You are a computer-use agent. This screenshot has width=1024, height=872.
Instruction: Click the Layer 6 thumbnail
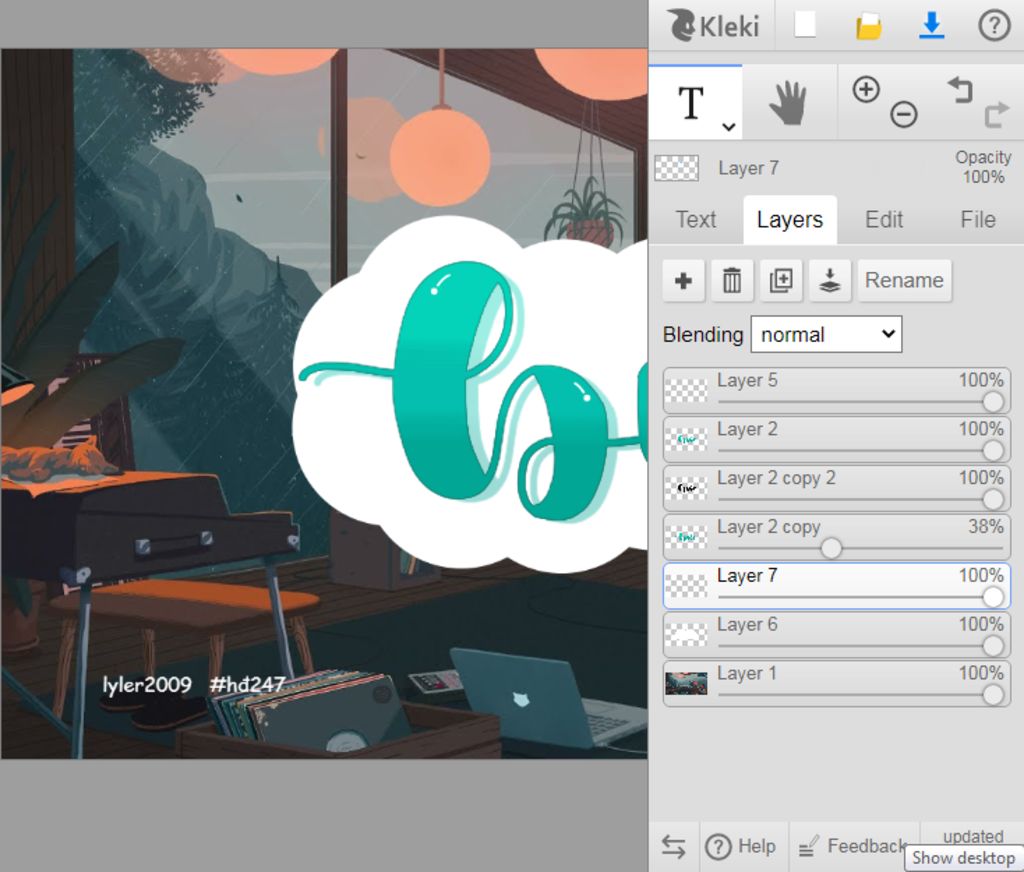click(x=686, y=634)
